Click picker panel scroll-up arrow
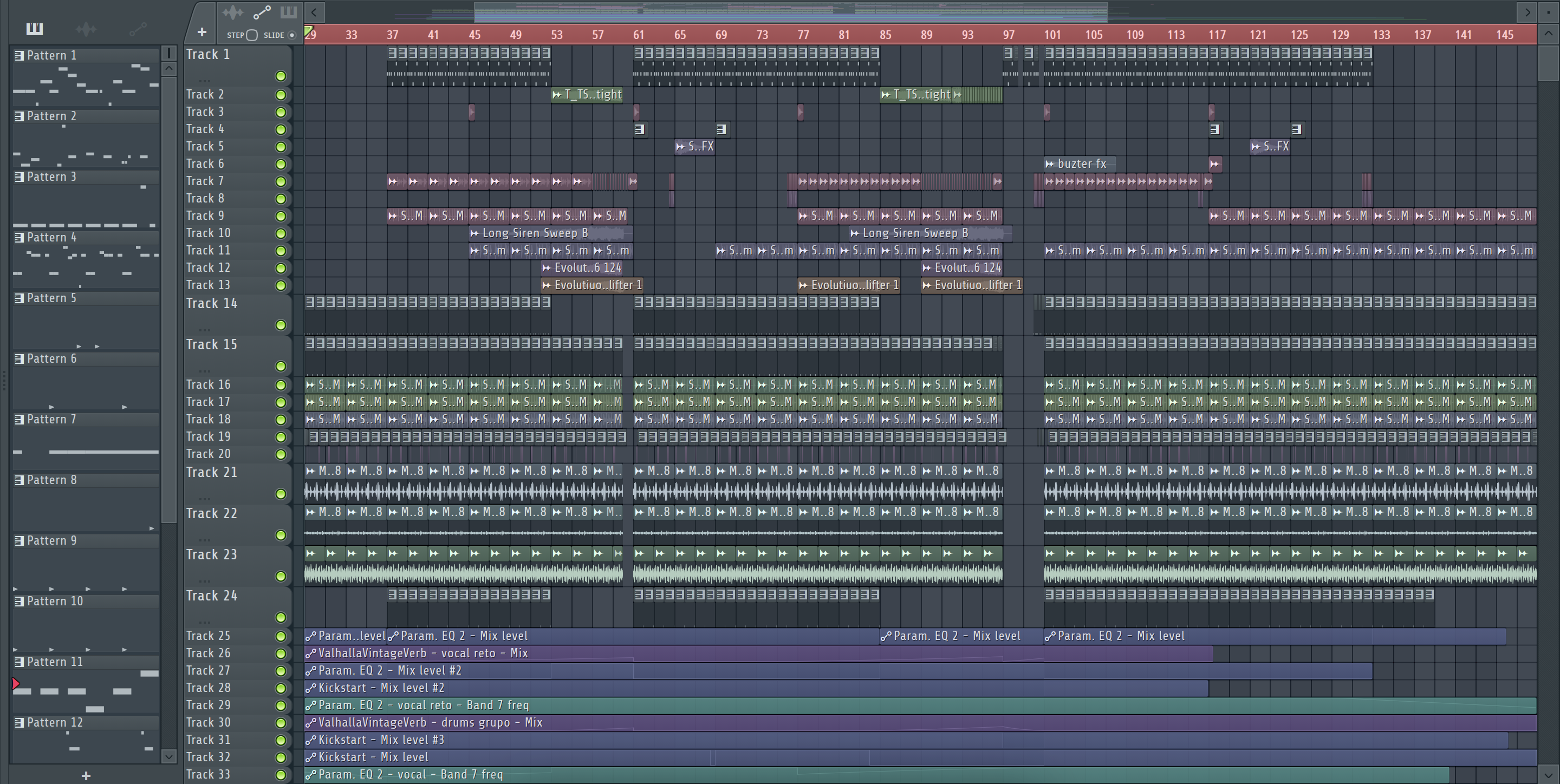This screenshot has height=784, width=1560. (x=169, y=68)
